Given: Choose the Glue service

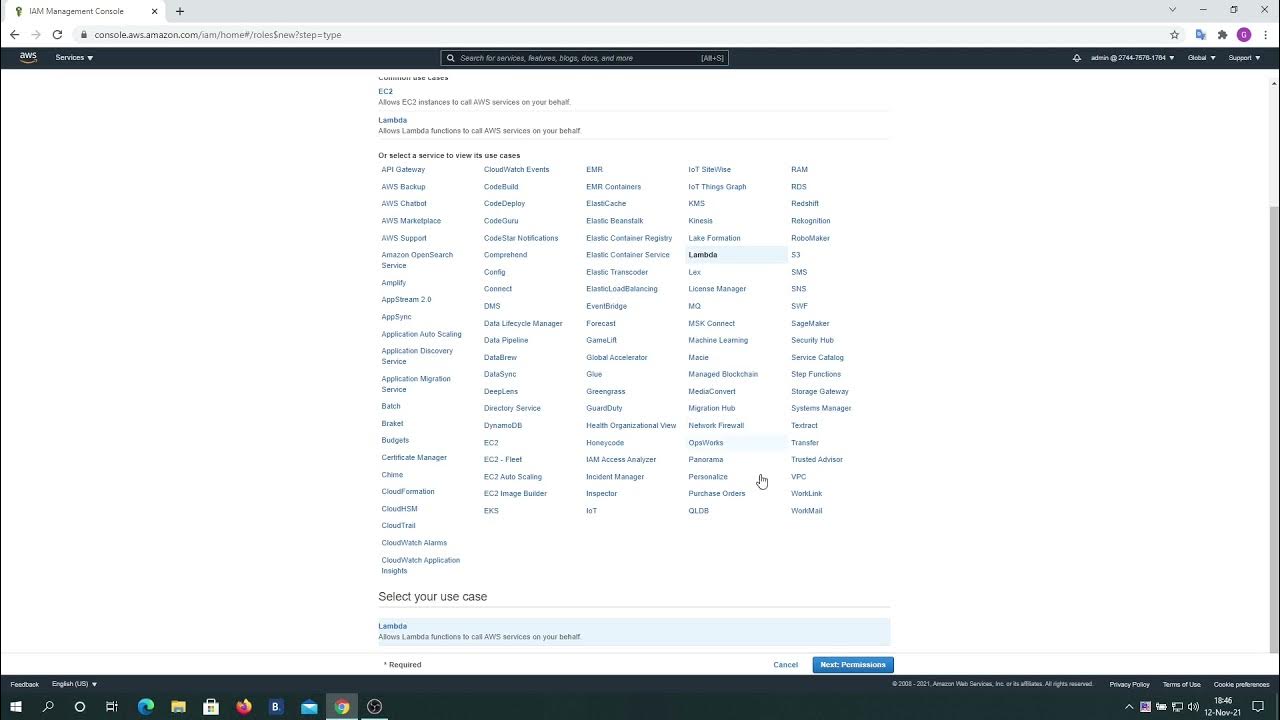Looking at the screenshot, I should 594,375.
